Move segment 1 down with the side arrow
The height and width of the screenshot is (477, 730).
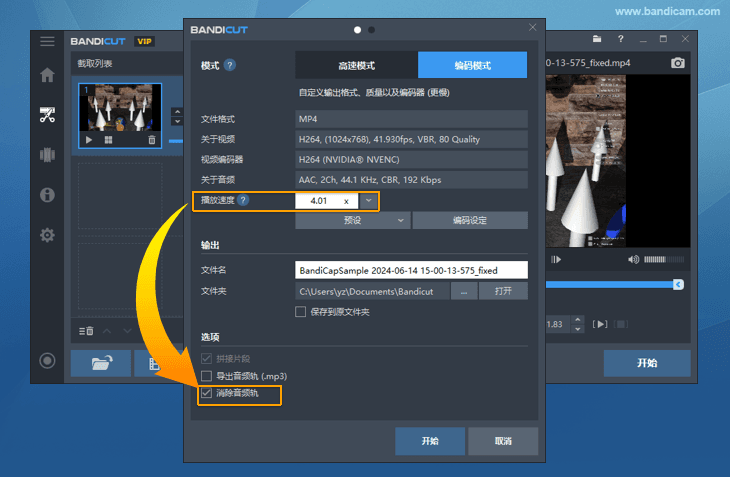pos(177,121)
